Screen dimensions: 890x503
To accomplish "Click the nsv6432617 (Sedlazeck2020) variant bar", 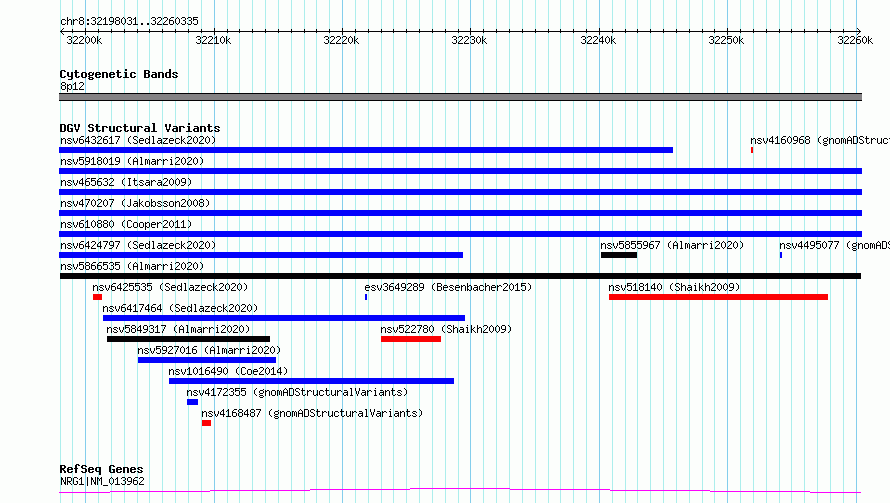I will (x=366, y=150).
